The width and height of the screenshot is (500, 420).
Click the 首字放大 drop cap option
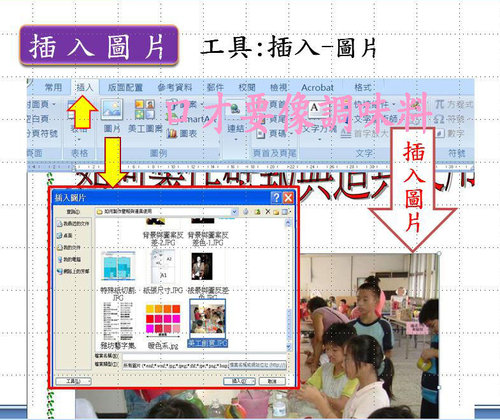365,134
